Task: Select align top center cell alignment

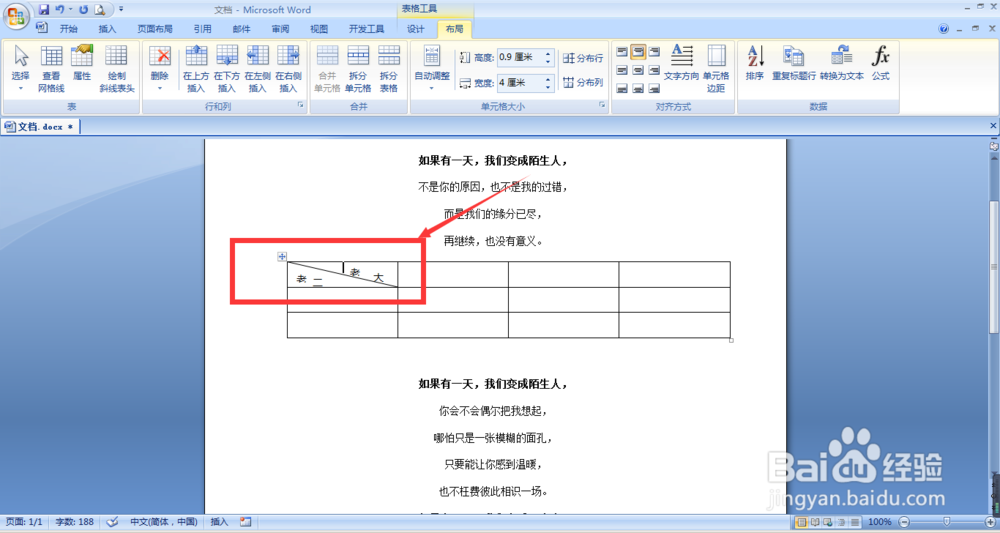Action: click(x=638, y=52)
